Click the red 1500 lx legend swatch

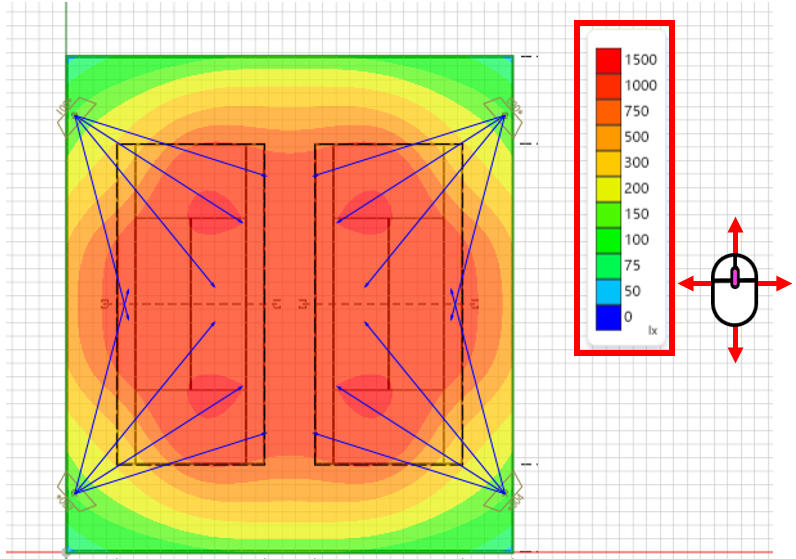coord(608,60)
